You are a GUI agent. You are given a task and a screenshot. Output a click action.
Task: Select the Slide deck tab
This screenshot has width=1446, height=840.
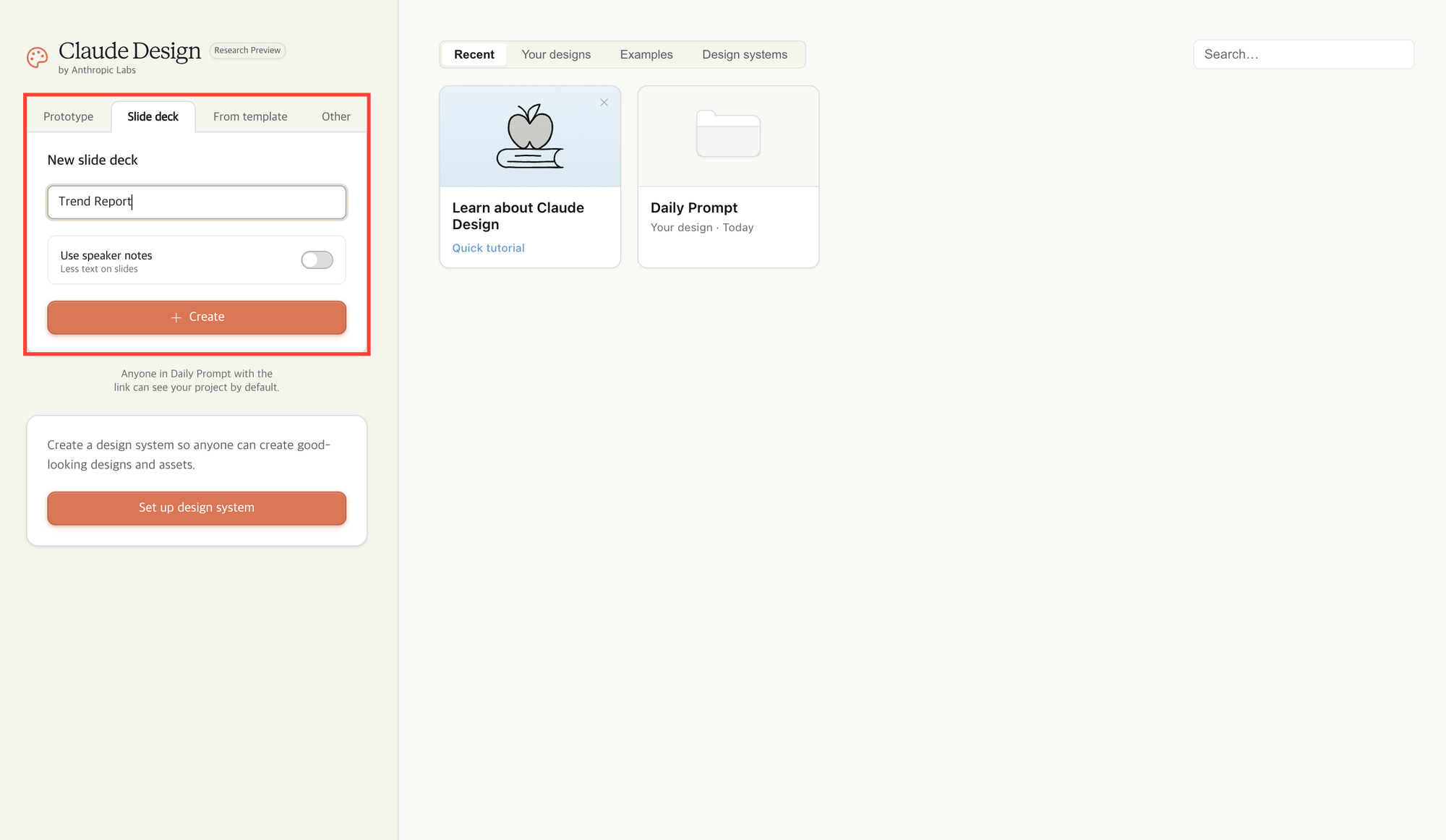(153, 116)
